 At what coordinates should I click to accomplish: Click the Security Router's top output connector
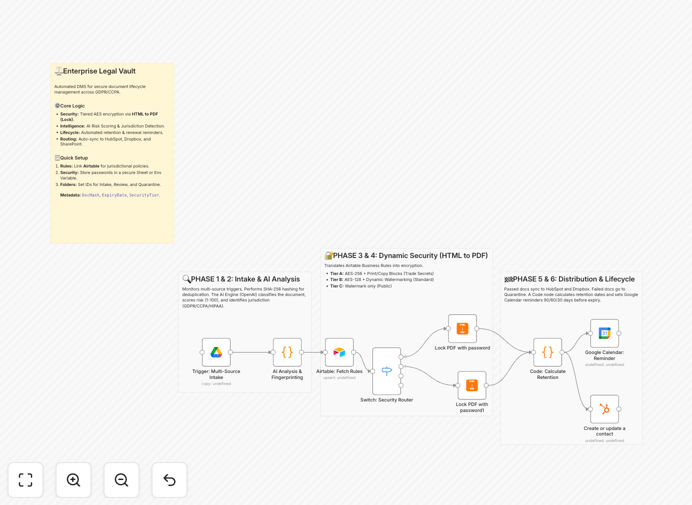(401, 357)
